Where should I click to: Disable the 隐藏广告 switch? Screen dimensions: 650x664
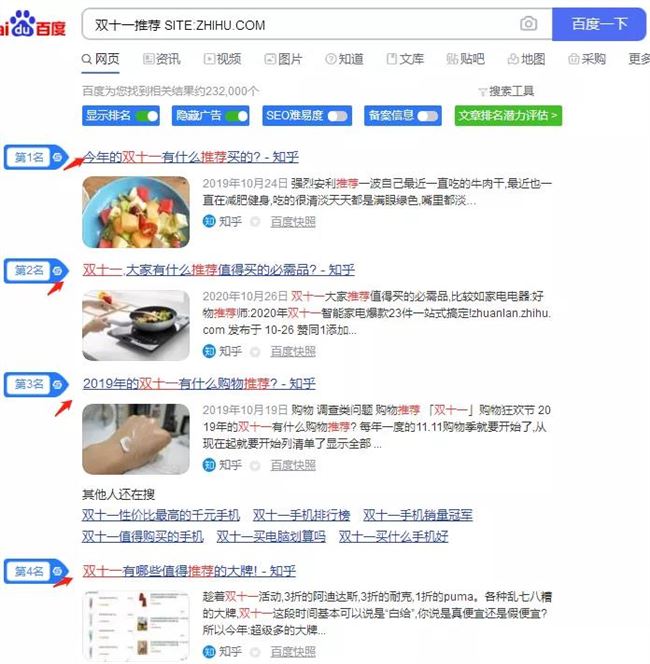click(237, 116)
